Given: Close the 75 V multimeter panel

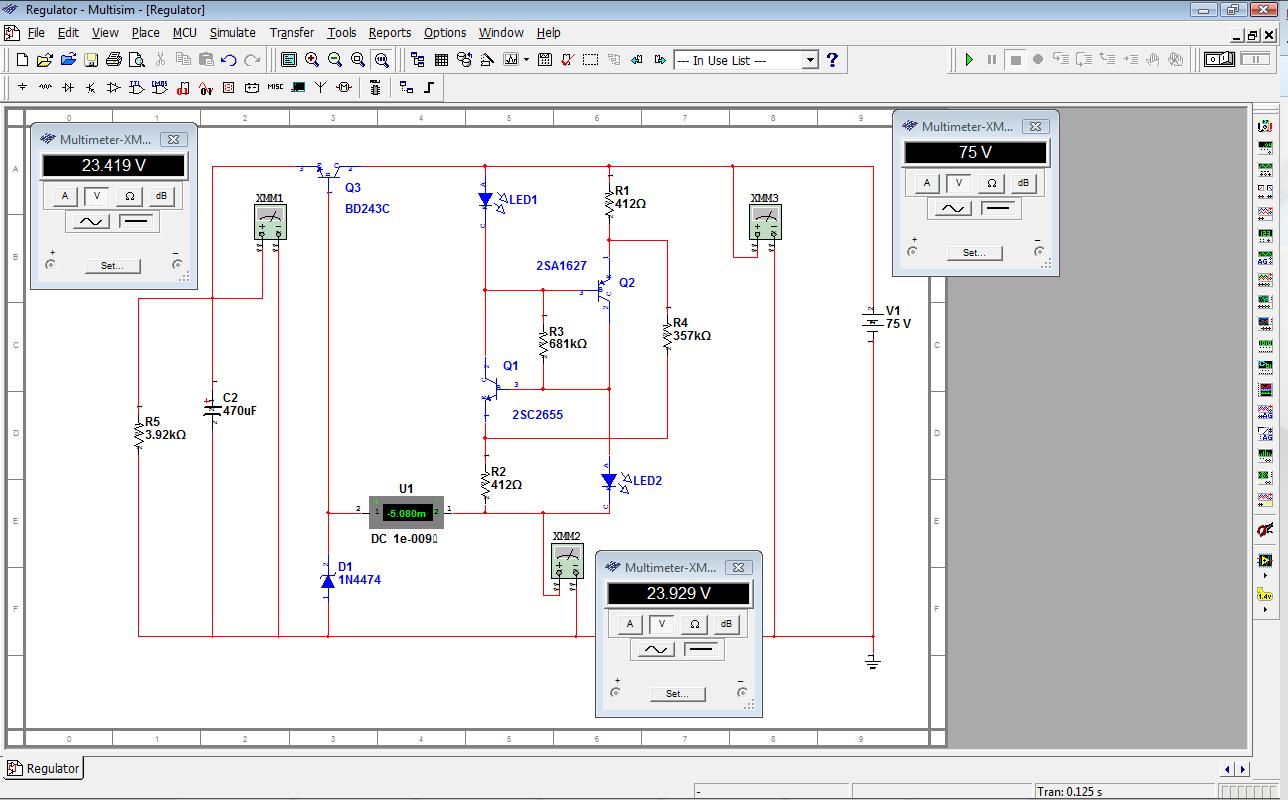Looking at the screenshot, I should pos(1036,126).
